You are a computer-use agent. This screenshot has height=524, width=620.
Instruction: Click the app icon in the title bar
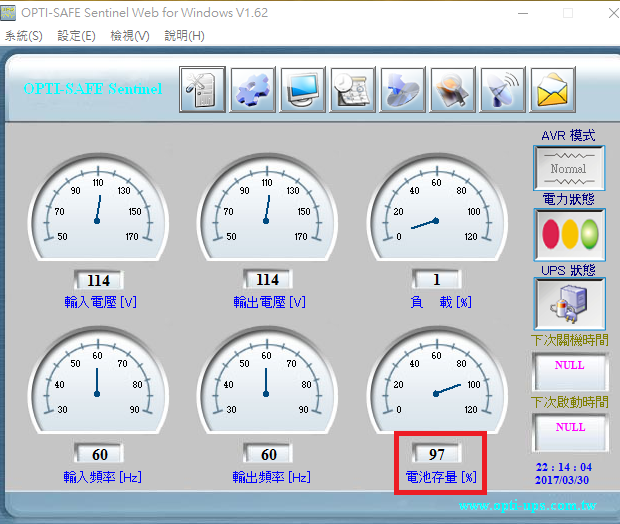[x=8, y=13]
